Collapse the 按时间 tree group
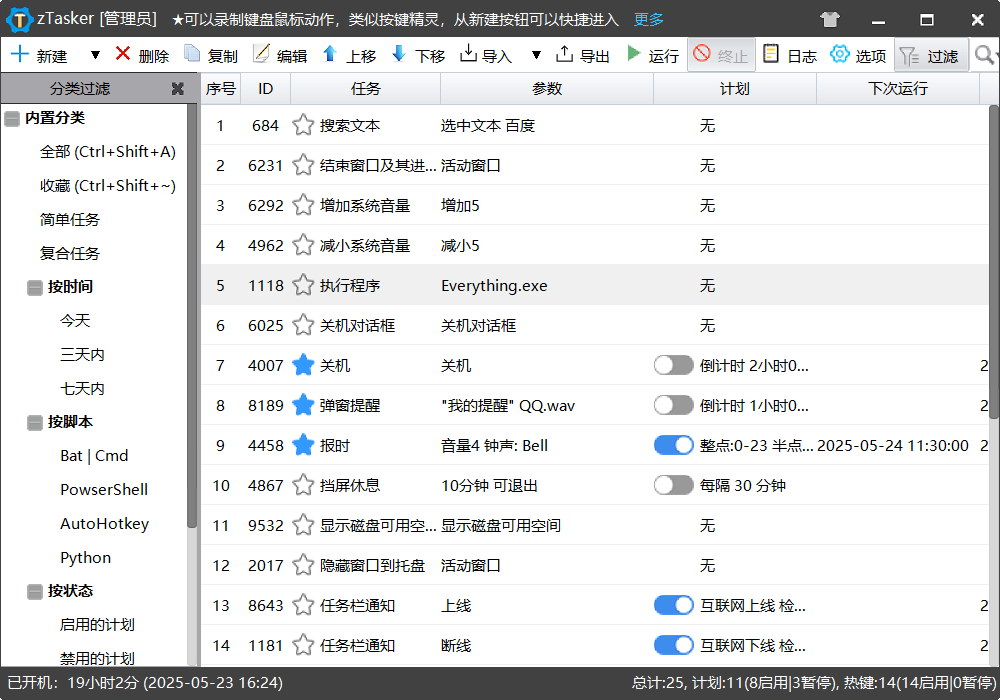1000x700 pixels. 35,287
